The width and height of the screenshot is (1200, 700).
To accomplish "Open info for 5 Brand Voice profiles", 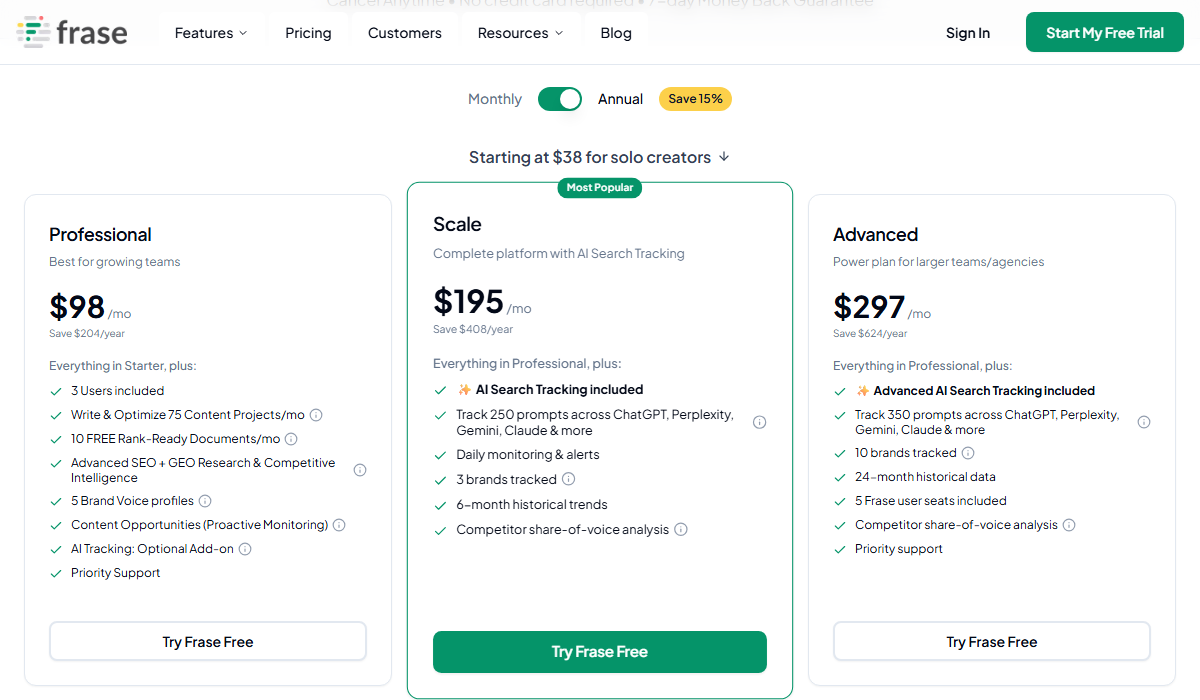I will click(205, 501).
